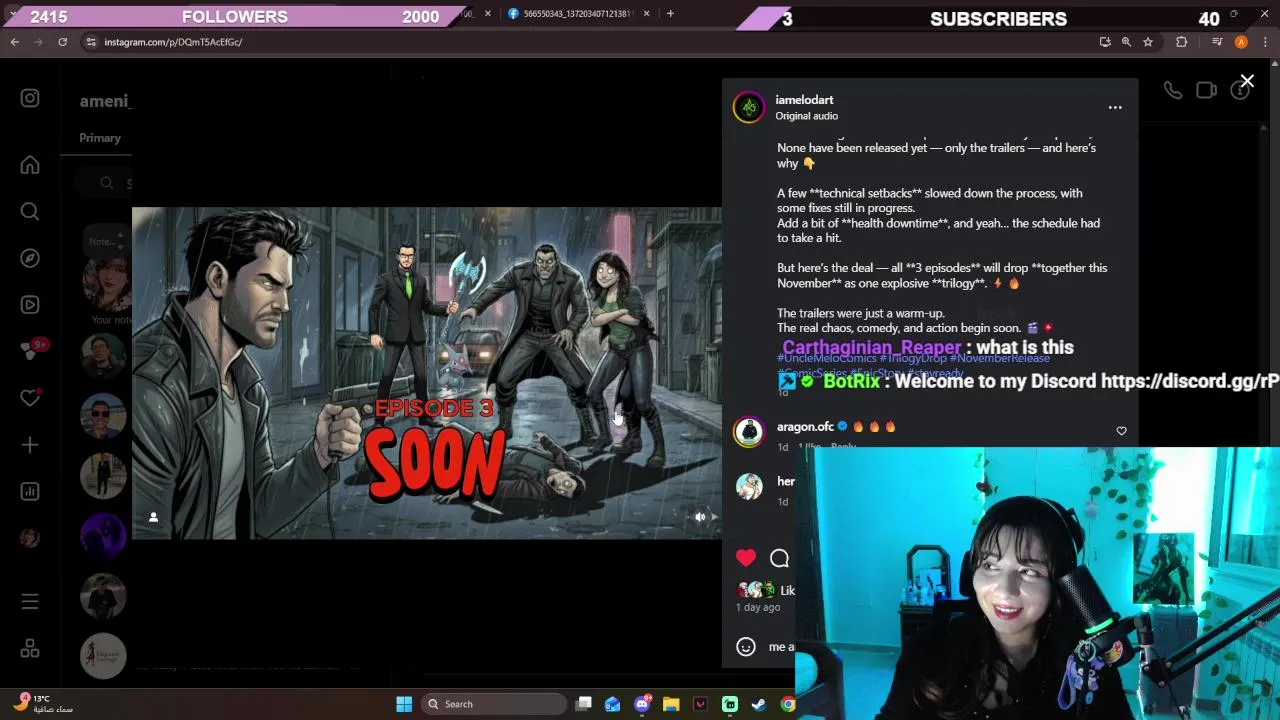
Task: Select the Primary messages tab
Action: 100,138
